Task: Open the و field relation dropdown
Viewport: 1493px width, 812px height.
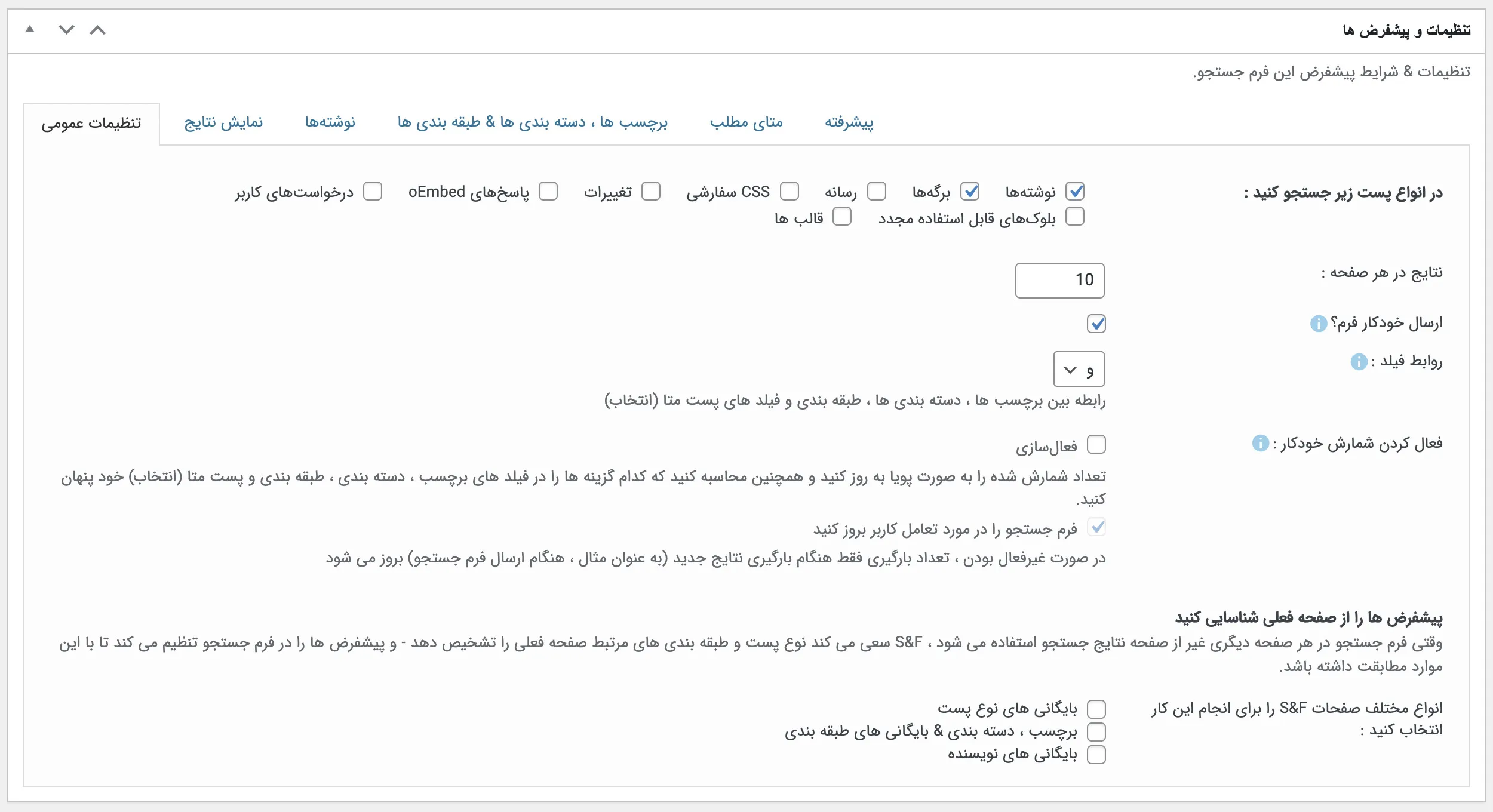Action: (1079, 370)
